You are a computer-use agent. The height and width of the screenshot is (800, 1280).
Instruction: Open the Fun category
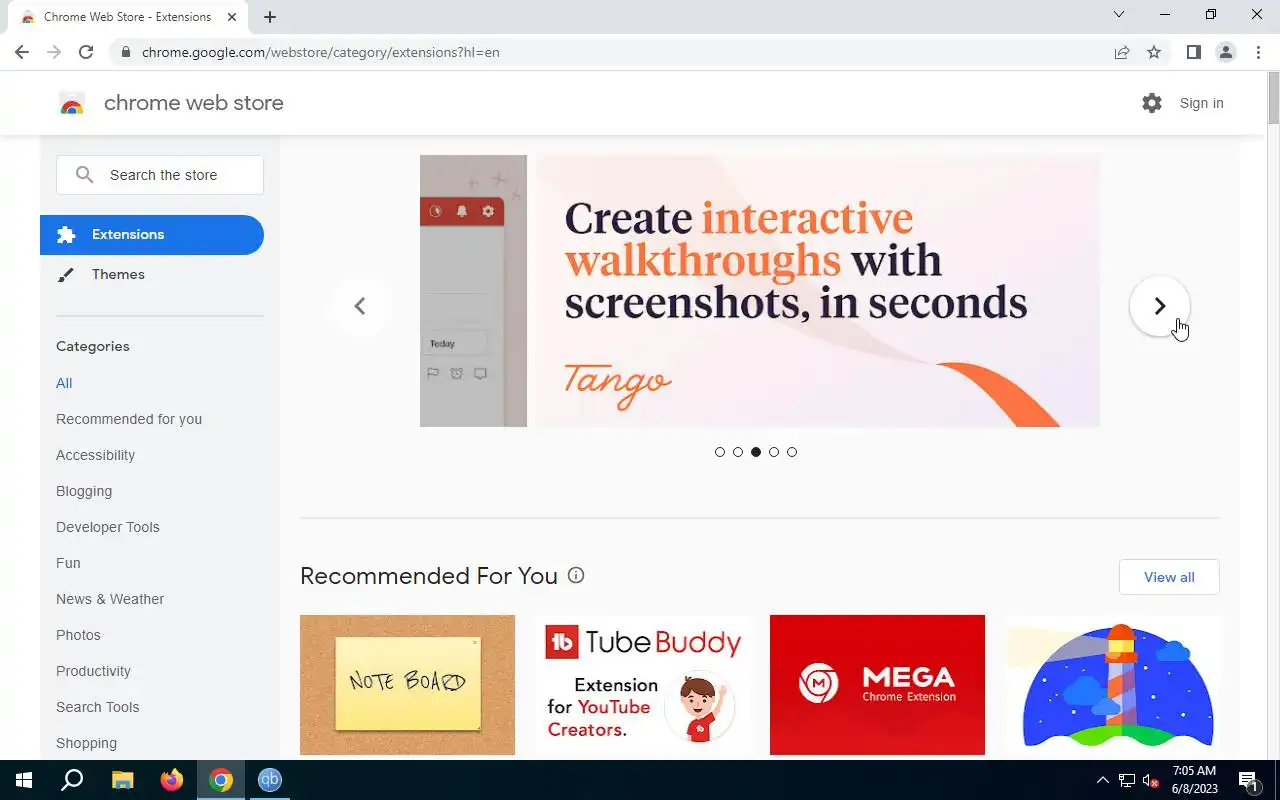68,563
